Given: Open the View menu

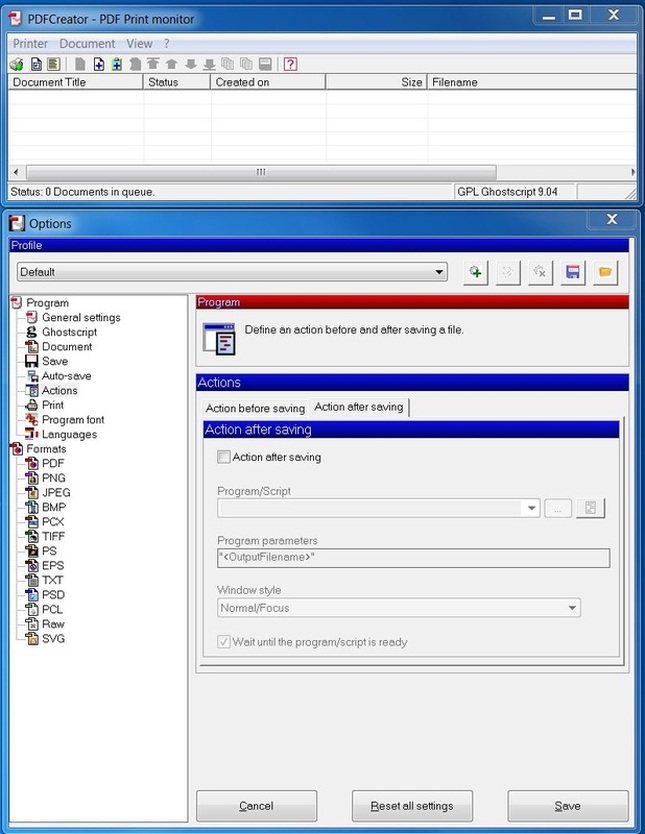Looking at the screenshot, I should click(x=139, y=44).
